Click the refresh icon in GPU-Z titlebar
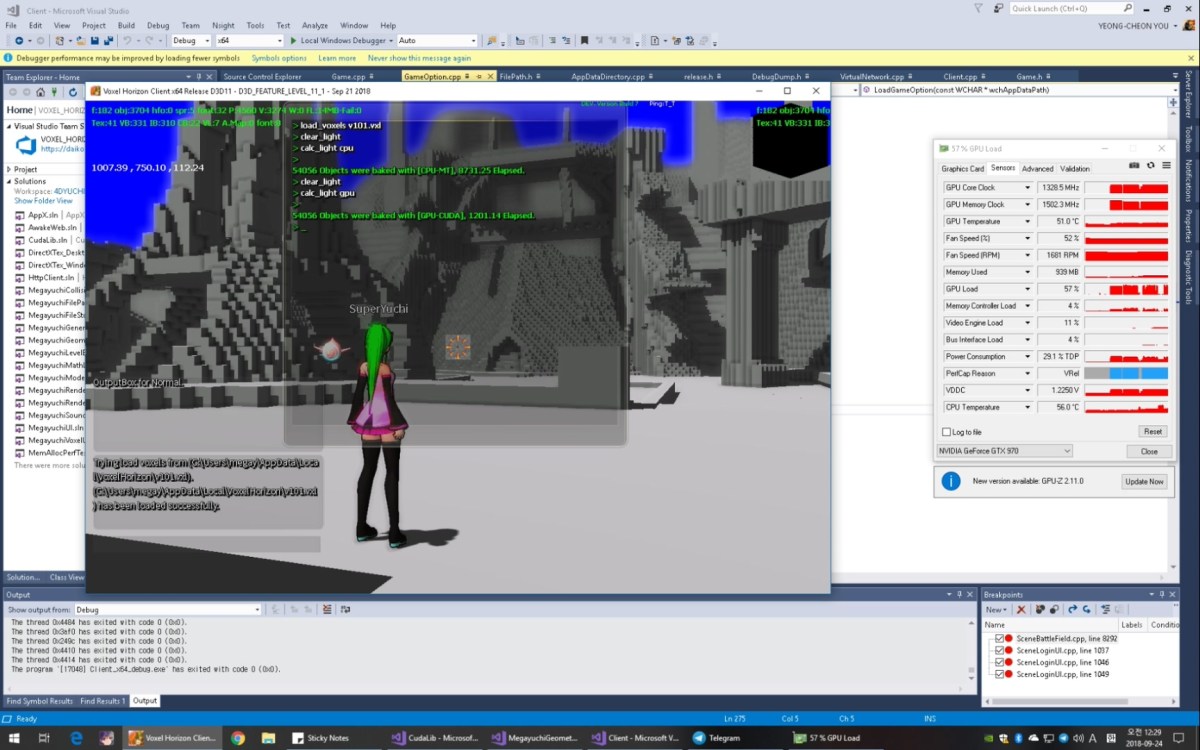The height and width of the screenshot is (750, 1200). [x=1151, y=166]
